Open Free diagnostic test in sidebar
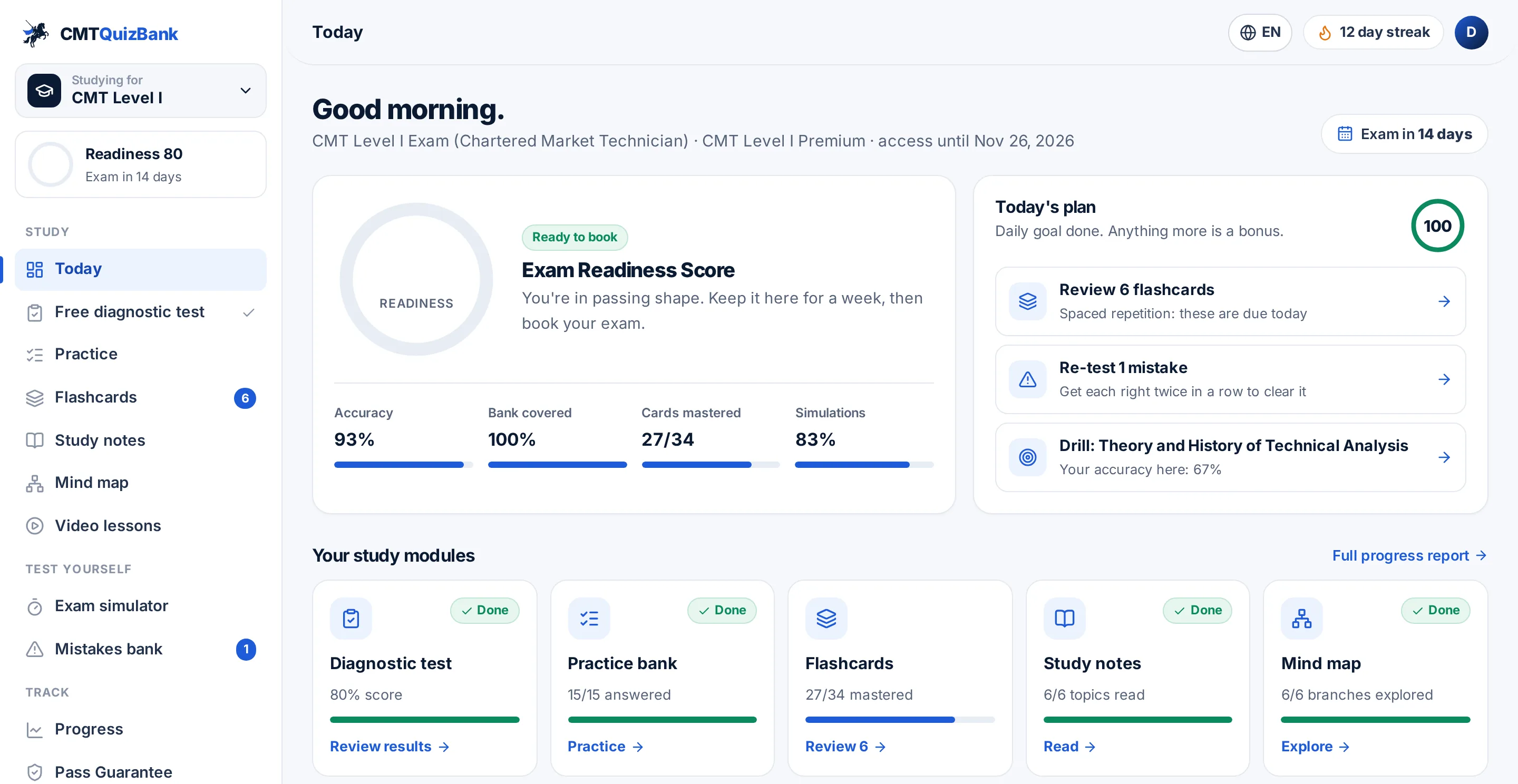 tap(141, 312)
